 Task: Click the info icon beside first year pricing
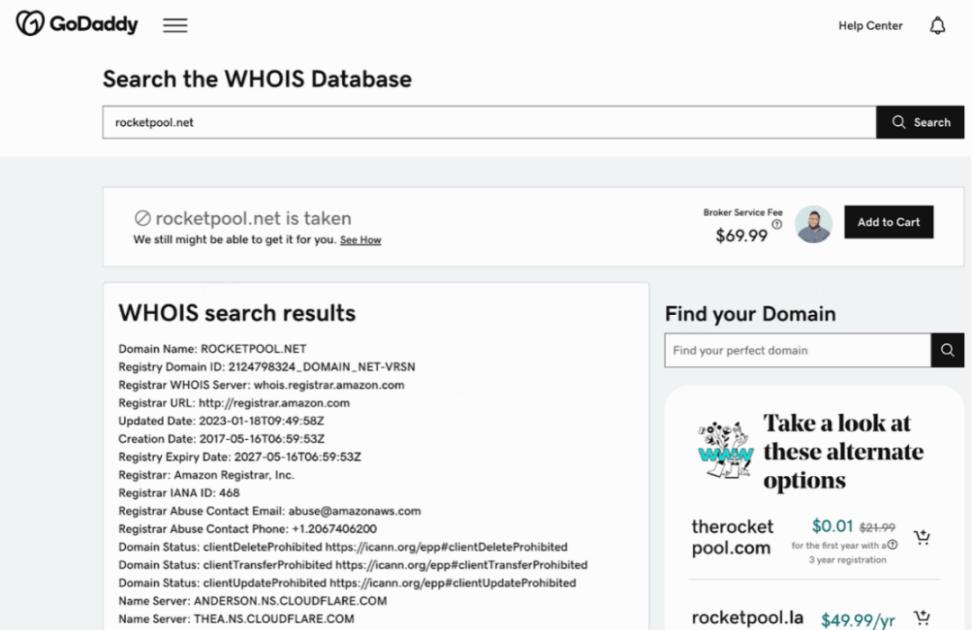click(x=892, y=545)
